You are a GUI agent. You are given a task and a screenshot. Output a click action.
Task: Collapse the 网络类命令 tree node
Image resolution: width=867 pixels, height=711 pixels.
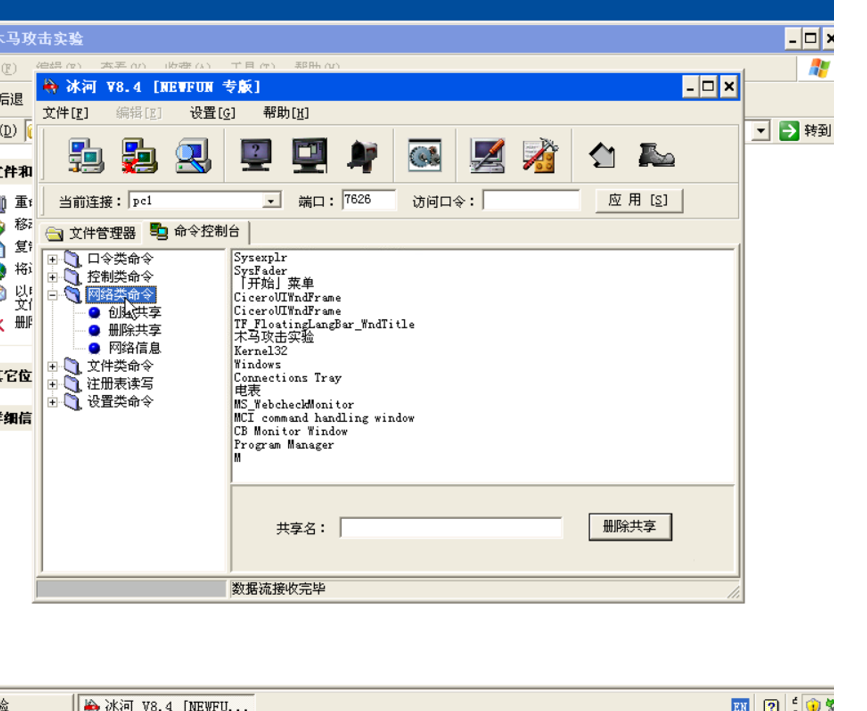point(53,295)
